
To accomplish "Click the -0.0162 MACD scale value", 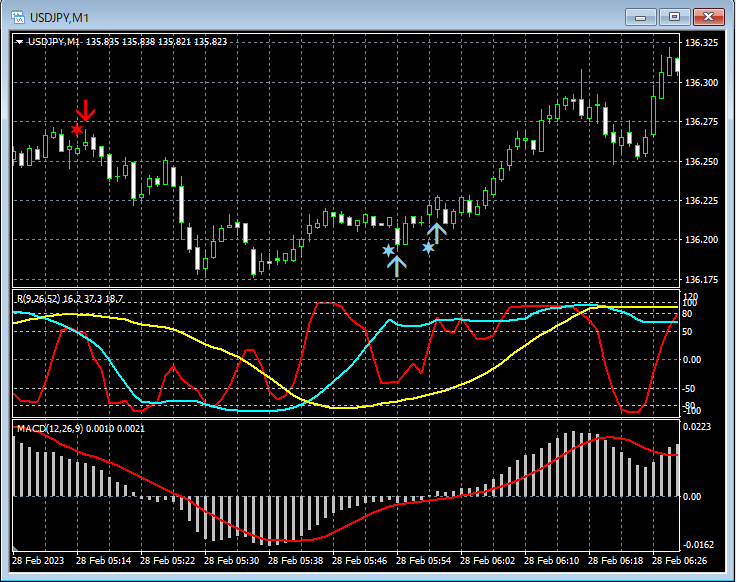I will 698,545.
